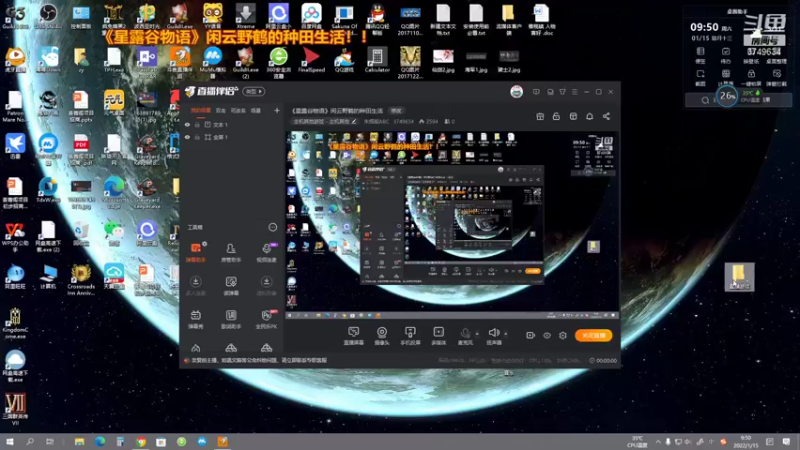Open File Explorer from the taskbar
Screen dimensions: 800x450
click(x=79, y=442)
